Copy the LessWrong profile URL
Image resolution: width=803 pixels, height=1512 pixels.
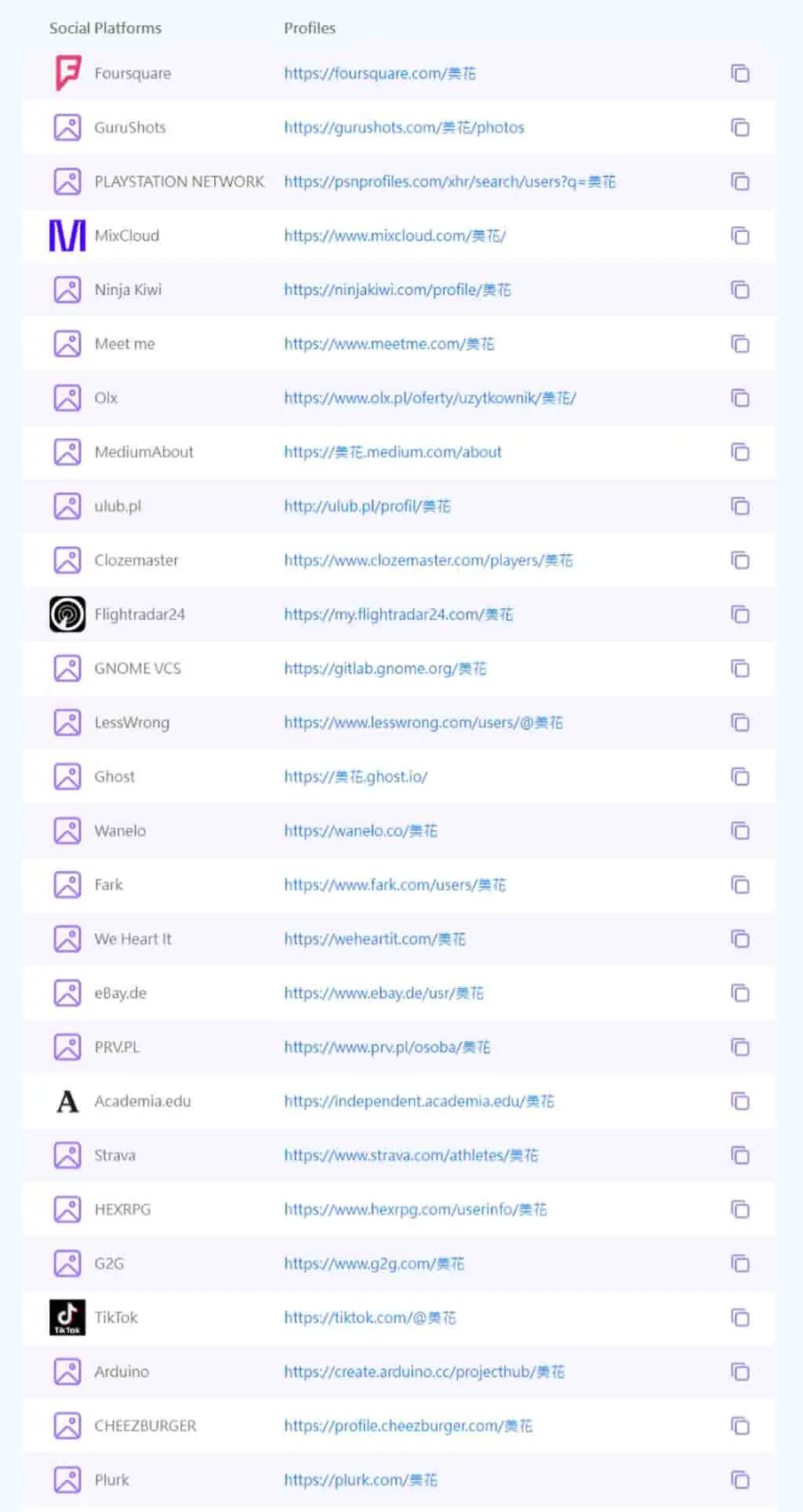(x=740, y=723)
